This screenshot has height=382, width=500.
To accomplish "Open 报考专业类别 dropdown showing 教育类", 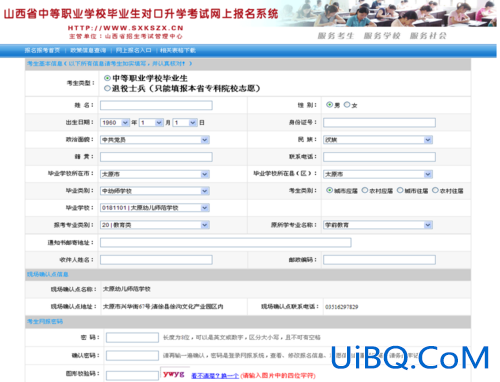I will click(155, 225).
